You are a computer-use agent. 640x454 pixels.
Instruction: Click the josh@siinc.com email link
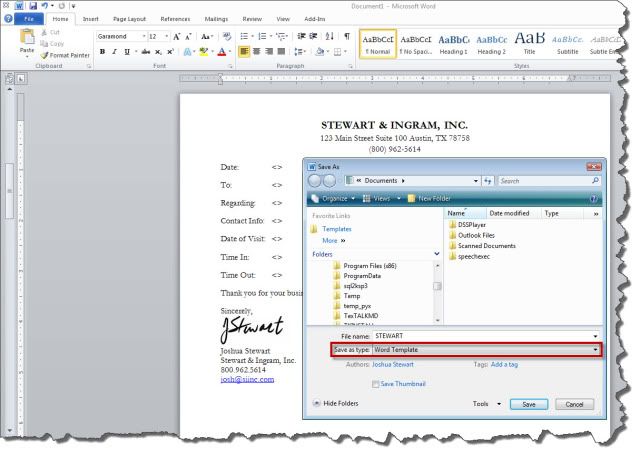pos(247,379)
